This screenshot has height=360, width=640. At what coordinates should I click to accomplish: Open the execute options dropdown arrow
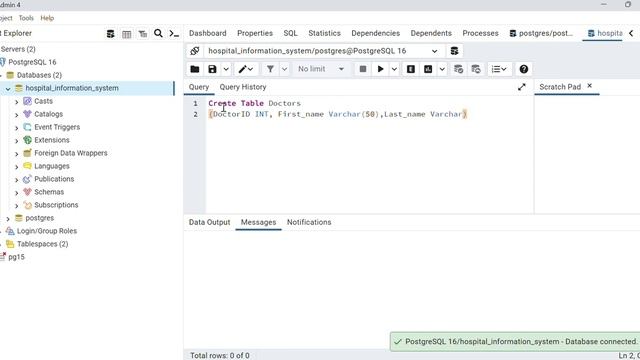[x=394, y=69]
